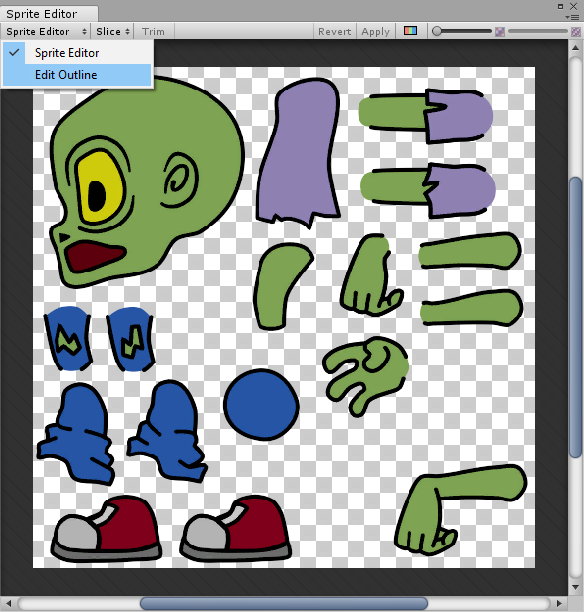Viewport: 584px width, 612px height.
Task: Select the bent green arm with fist sprite
Action: pyautogui.click(x=461, y=509)
